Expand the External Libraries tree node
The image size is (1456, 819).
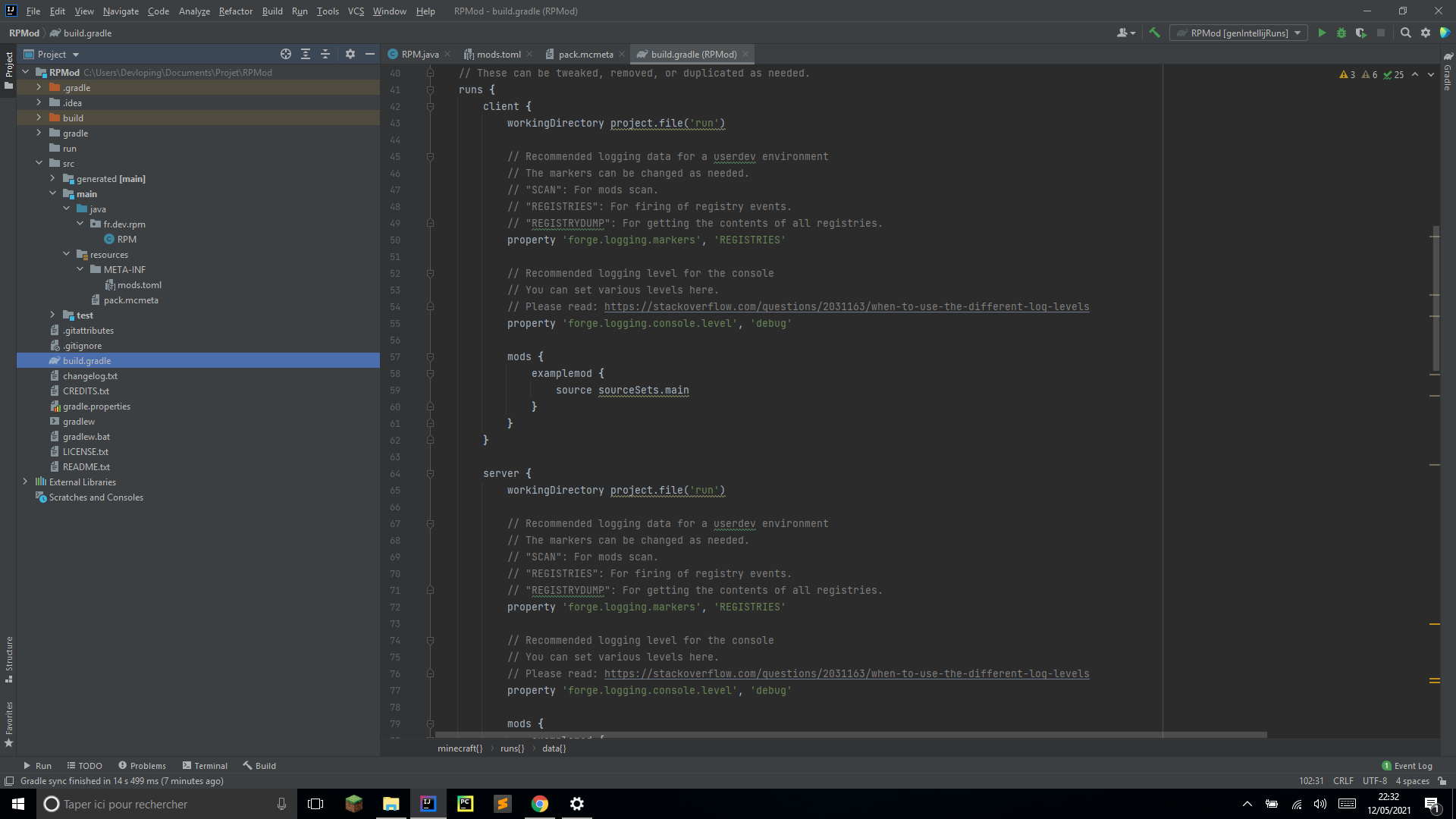coord(25,482)
